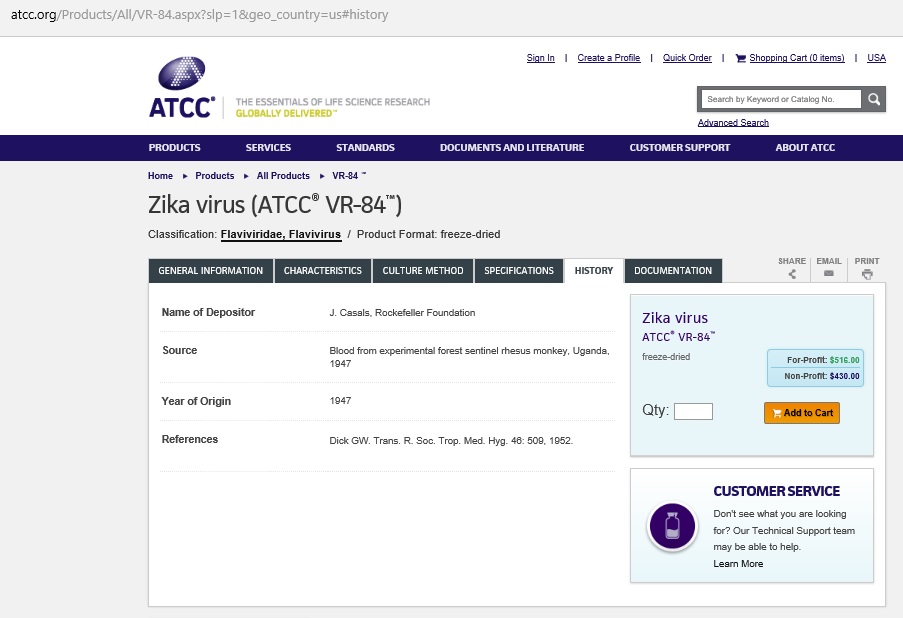
Task: Open Shopping Cart (0 items) link
Action: (x=797, y=58)
